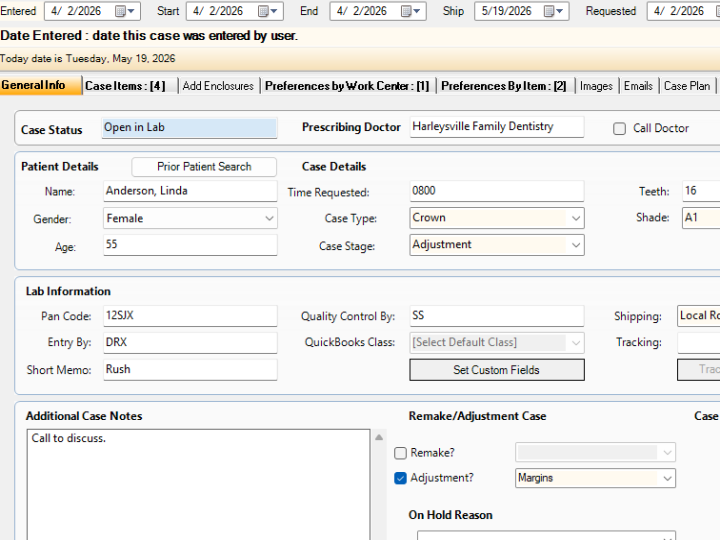Click the Prescribing Doctor field

[x=497, y=127]
